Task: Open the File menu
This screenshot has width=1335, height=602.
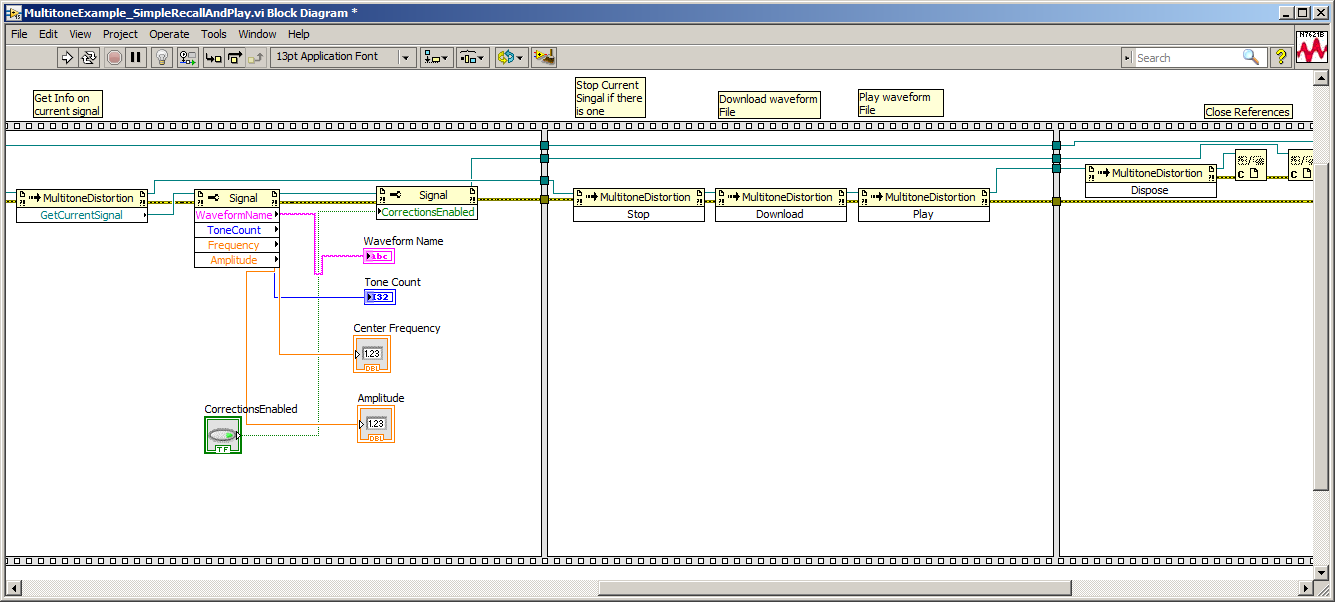Action: 19,34
